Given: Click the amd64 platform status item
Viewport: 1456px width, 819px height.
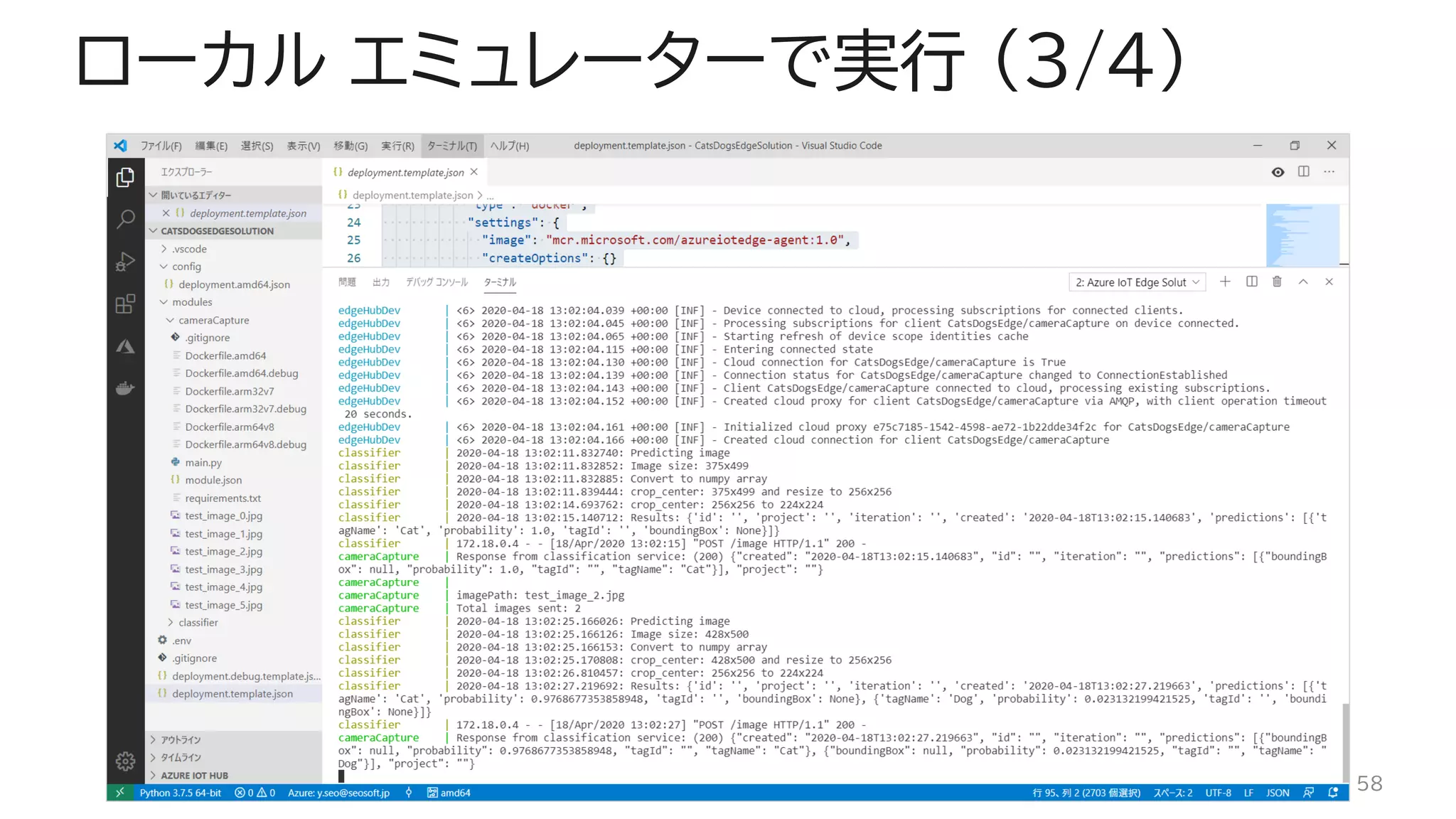Looking at the screenshot, I should pyautogui.click(x=449, y=793).
